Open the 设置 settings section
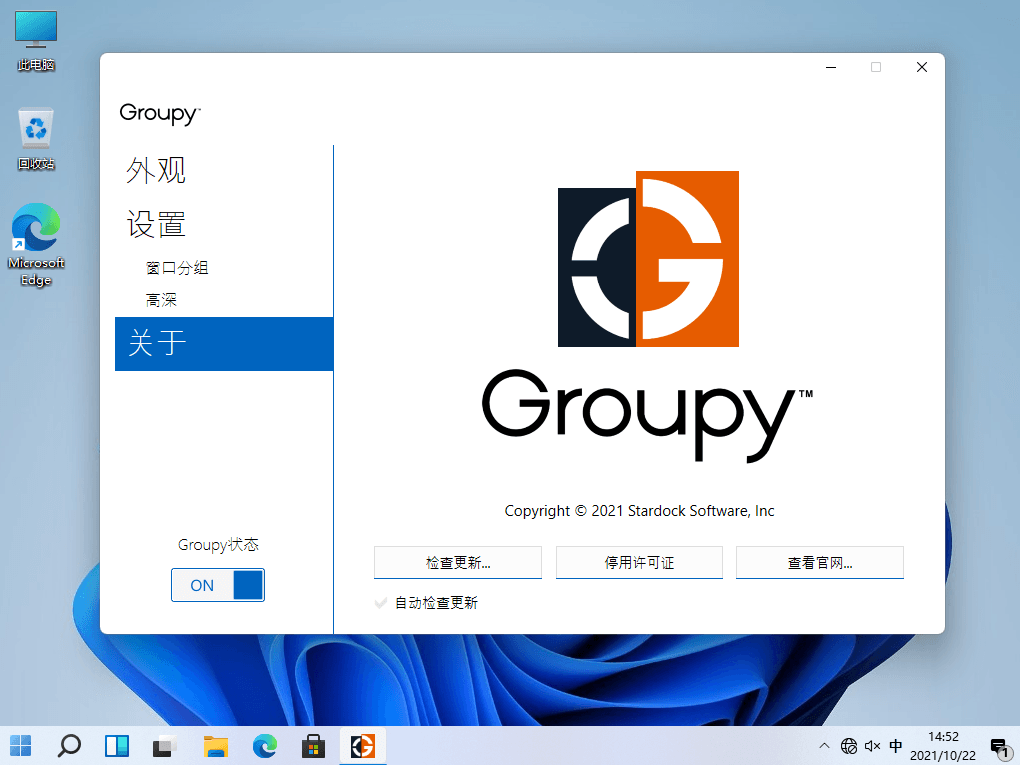 156,224
